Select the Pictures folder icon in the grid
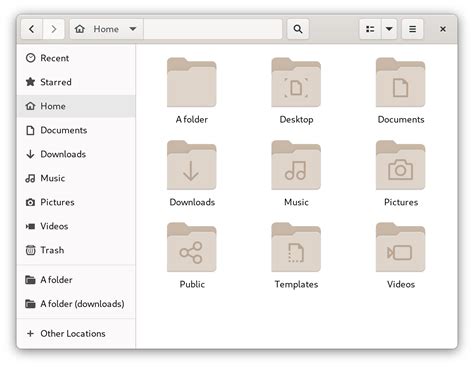This screenshot has height=367, width=474. (401, 165)
